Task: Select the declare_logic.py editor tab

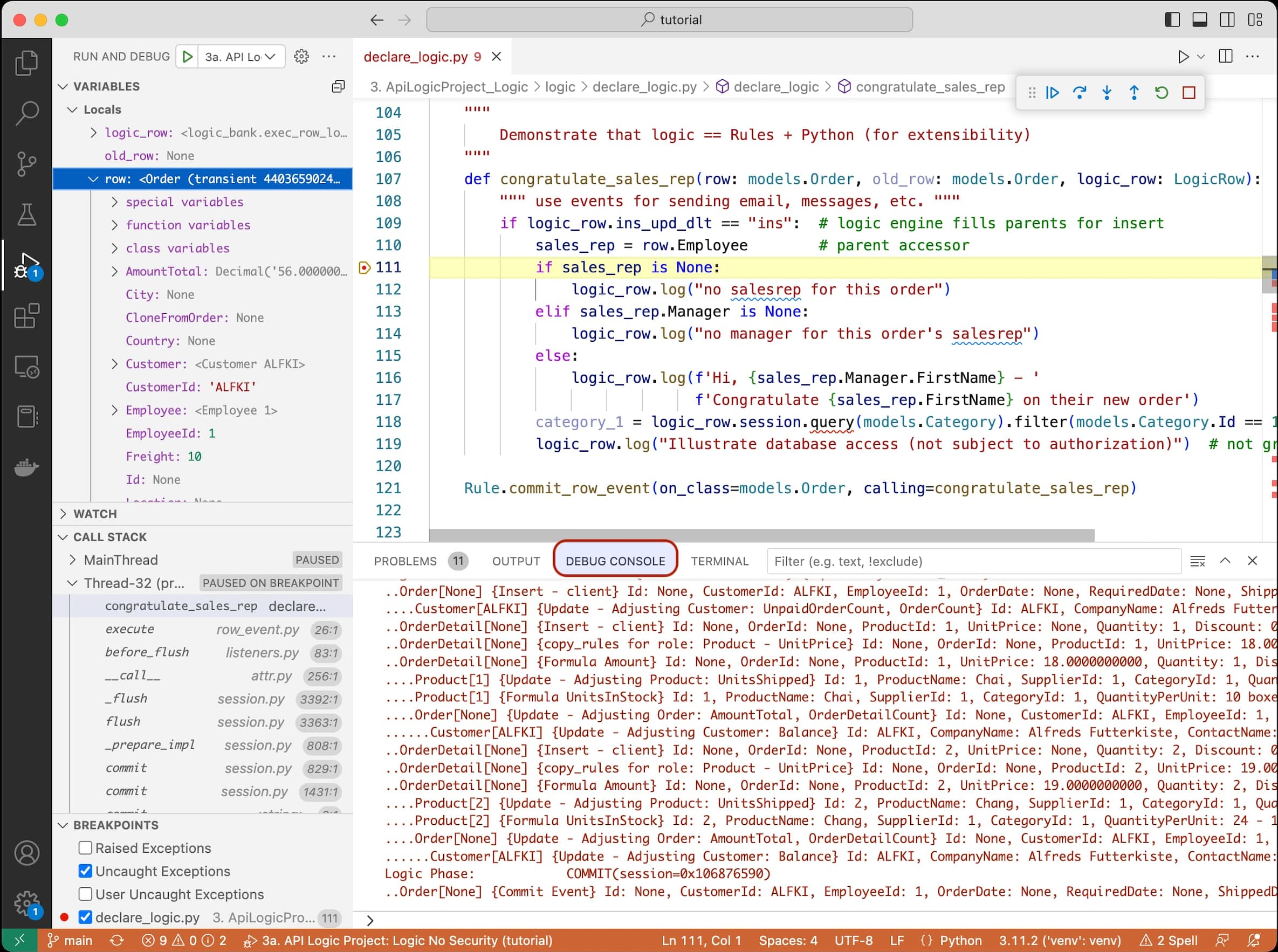Action: pos(432,57)
